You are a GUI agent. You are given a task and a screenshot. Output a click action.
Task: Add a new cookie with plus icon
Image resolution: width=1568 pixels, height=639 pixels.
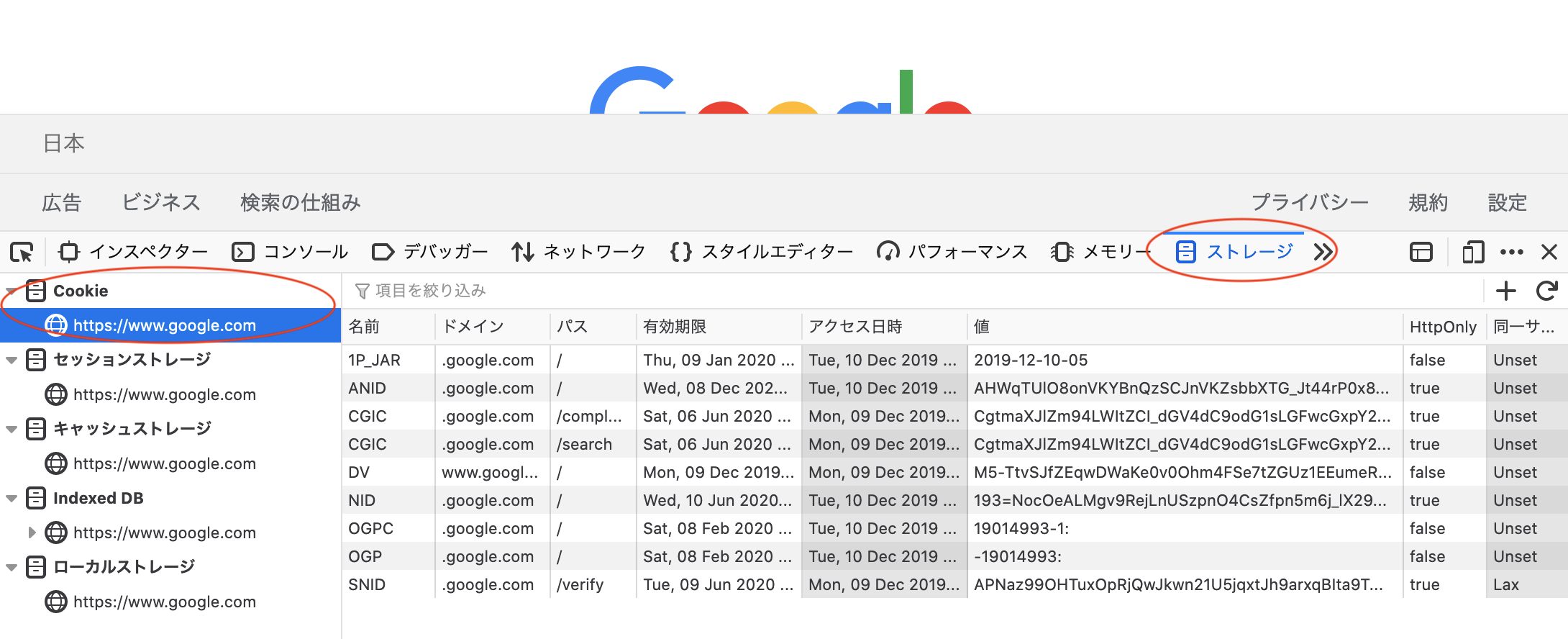[x=1505, y=291]
